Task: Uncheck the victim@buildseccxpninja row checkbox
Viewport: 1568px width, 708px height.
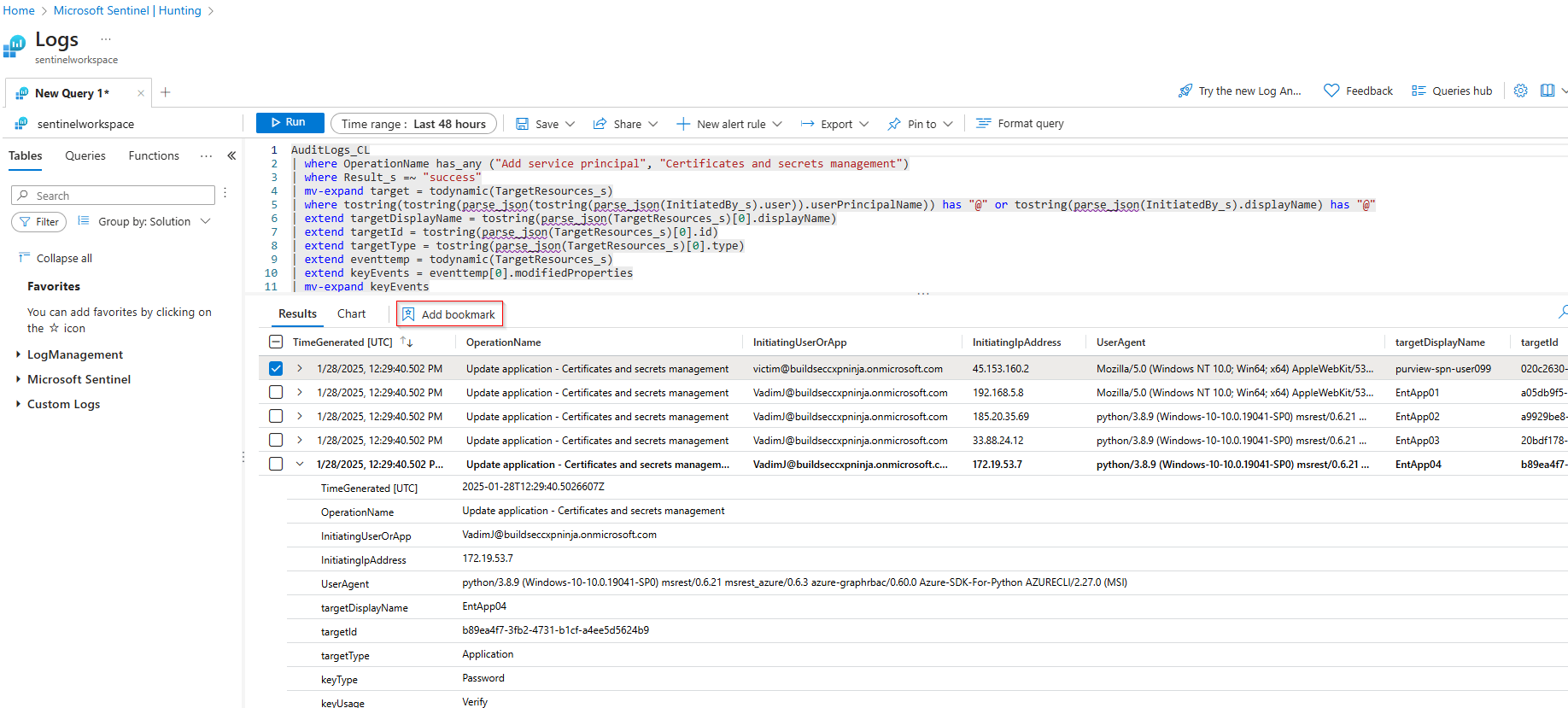Action: (276, 369)
